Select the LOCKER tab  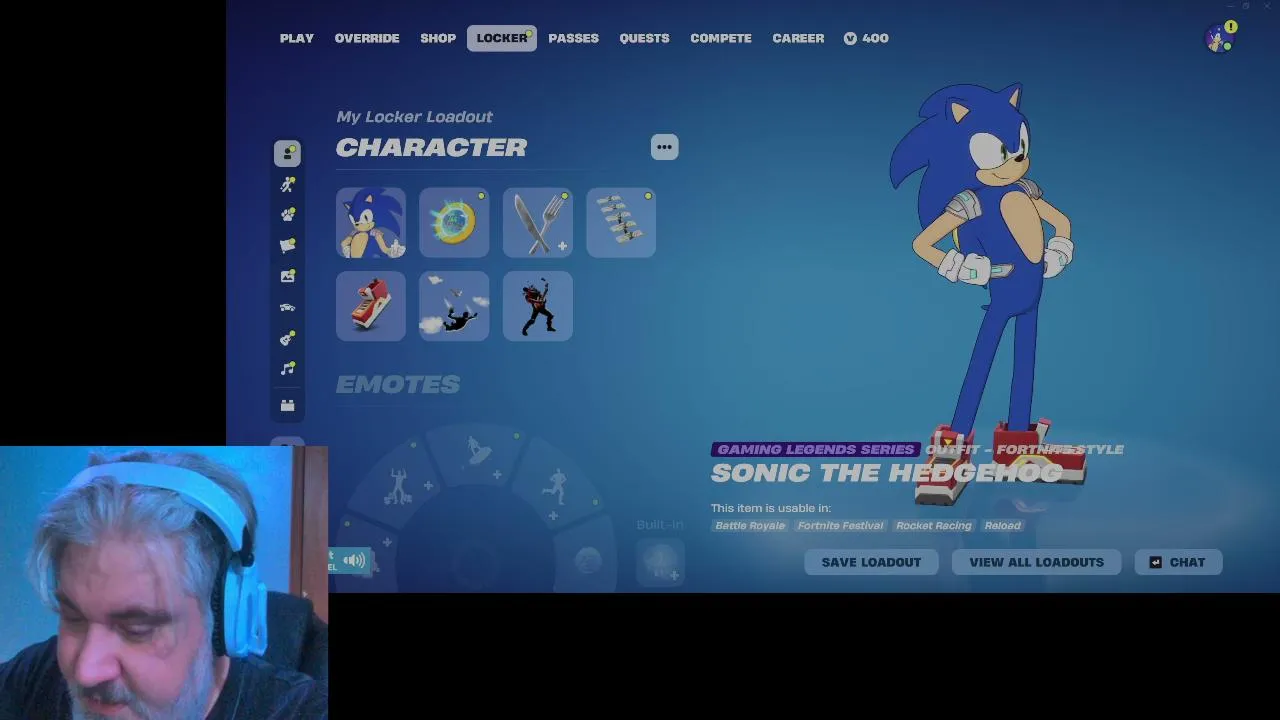pyautogui.click(x=502, y=38)
